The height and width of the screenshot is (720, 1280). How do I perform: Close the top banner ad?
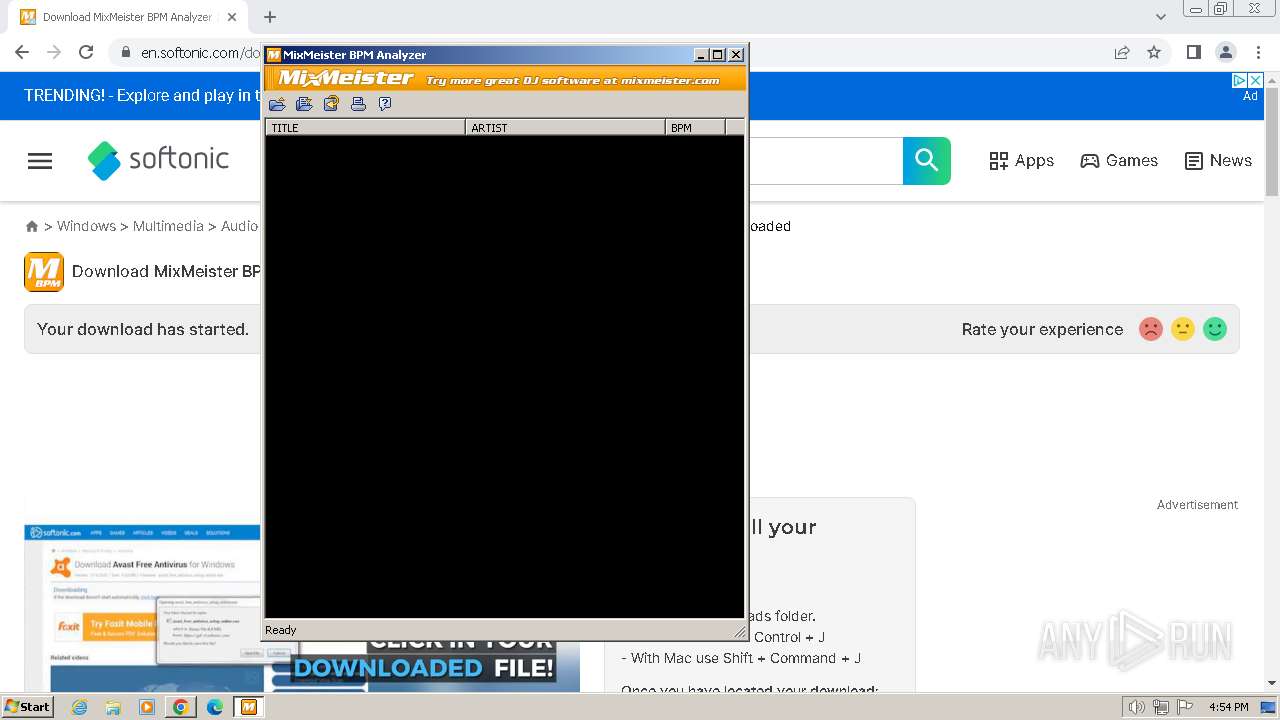click(x=1256, y=80)
